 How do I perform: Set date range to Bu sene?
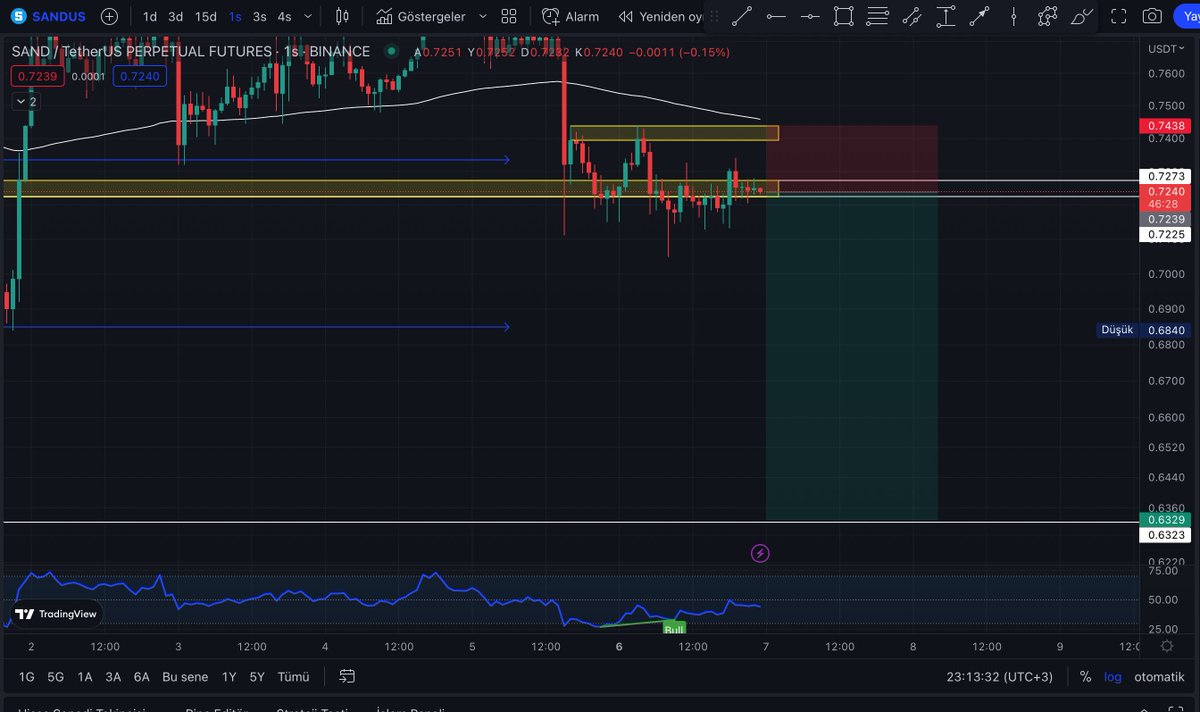185,677
